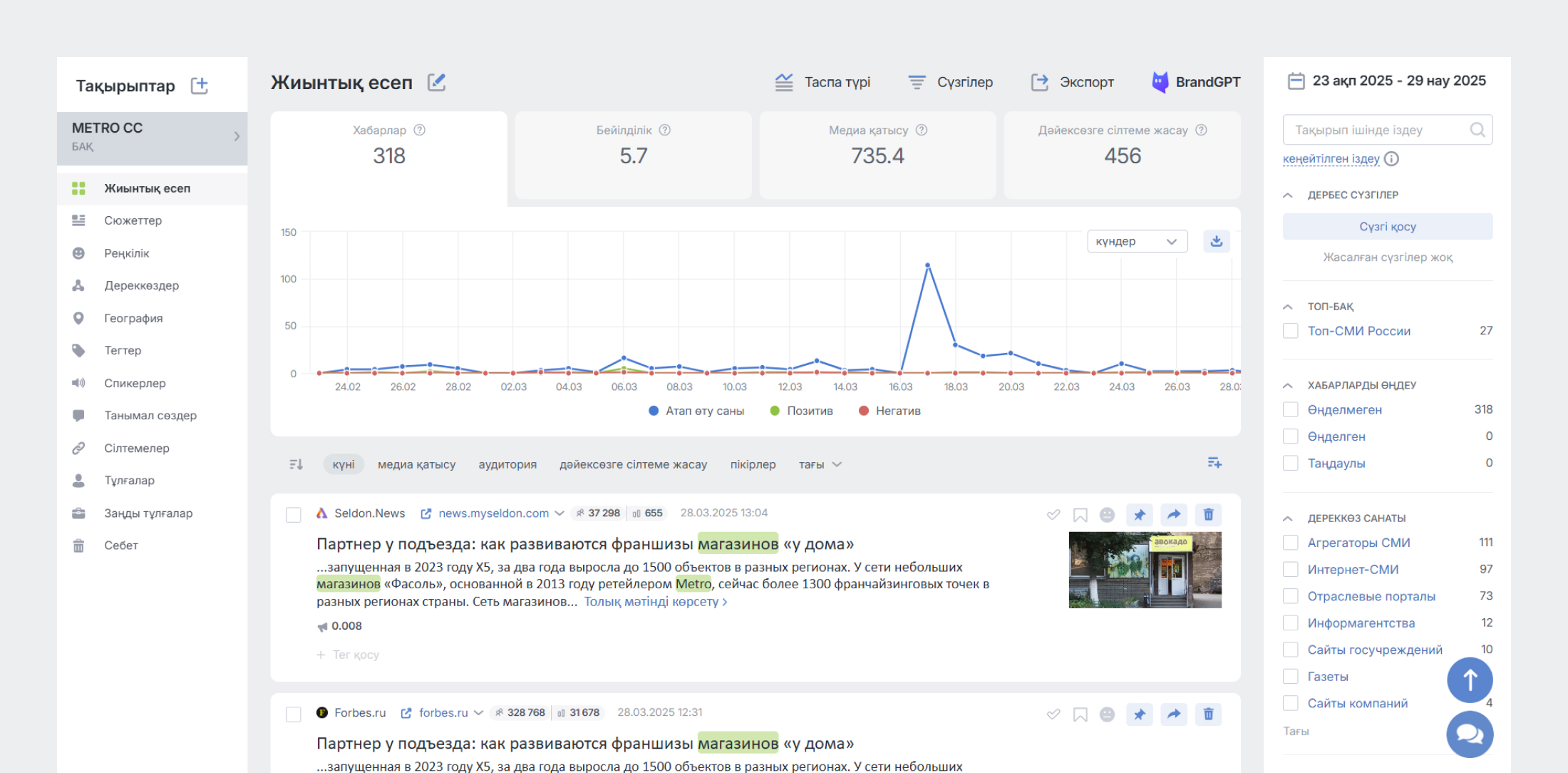
Task: Collapse the ХАБАРЛАРДЫ ӨҢДЕУ section
Action: [x=1287, y=385]
